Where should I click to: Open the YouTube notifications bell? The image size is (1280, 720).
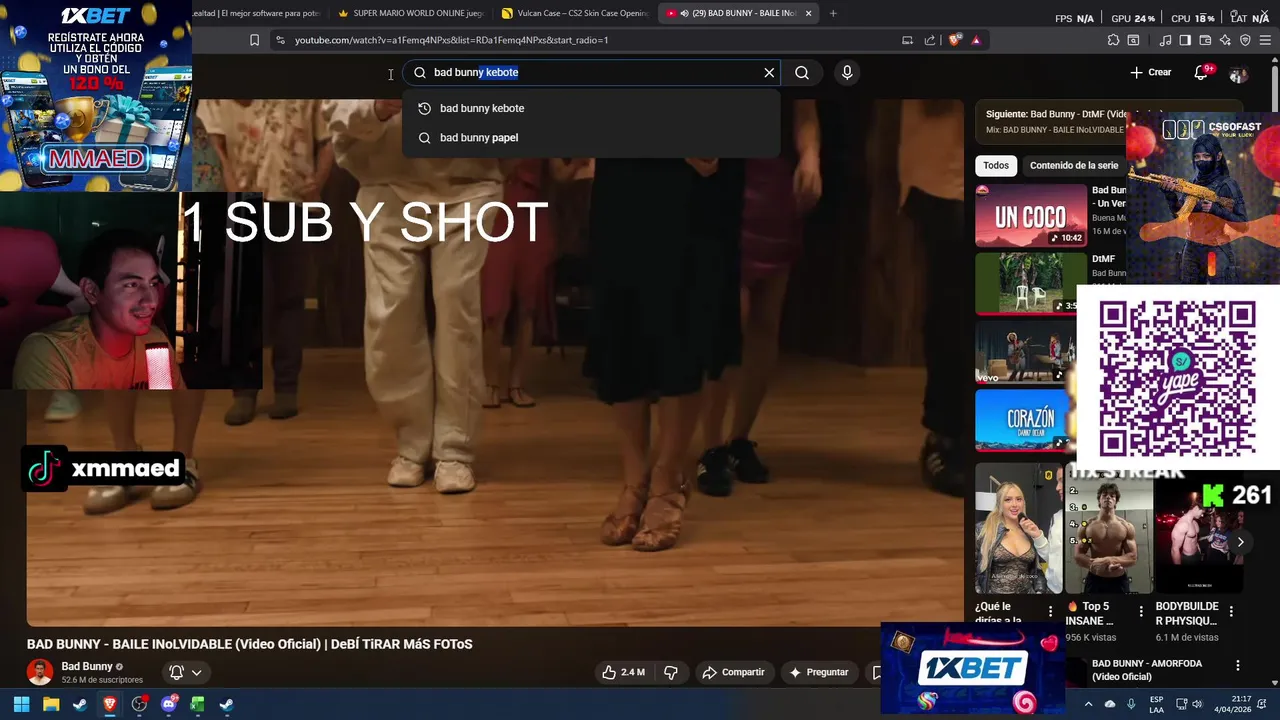[x=1202, y=72]
